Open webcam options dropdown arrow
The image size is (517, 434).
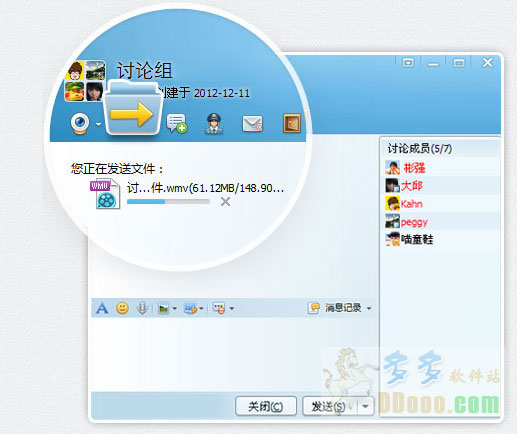[x=98, y=124]
